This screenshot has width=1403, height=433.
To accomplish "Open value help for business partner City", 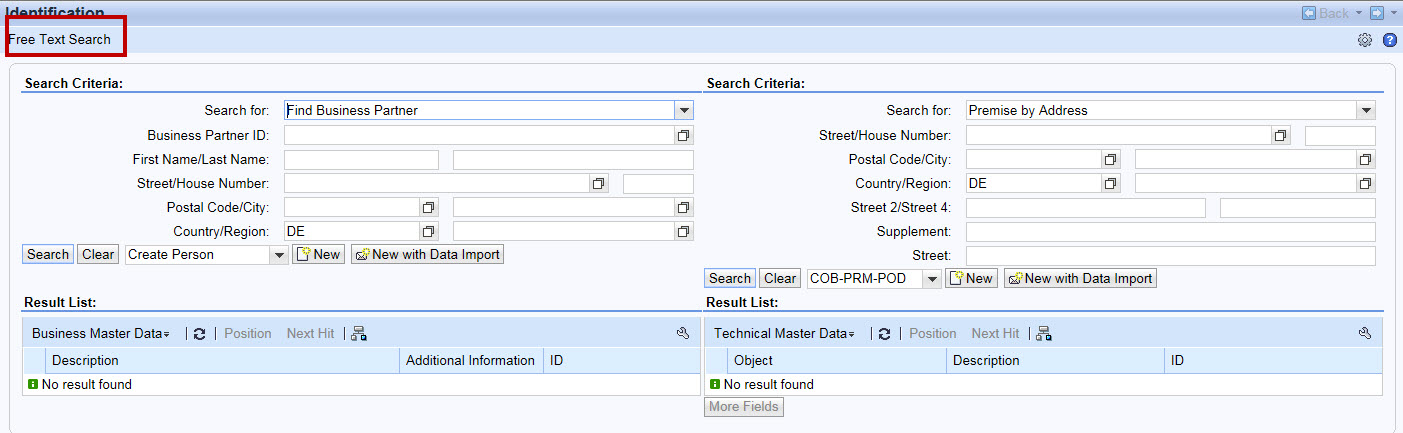I will [x=684, y=207].
